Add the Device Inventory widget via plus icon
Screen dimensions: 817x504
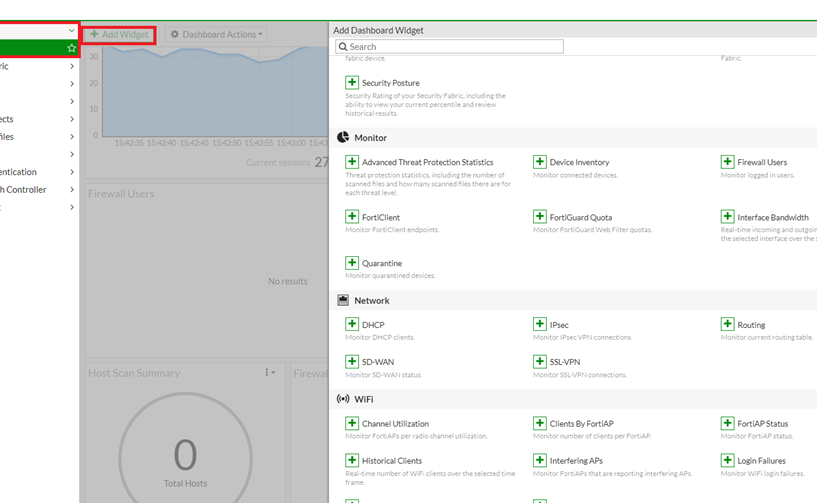pyautogui.click(x=540, y=162)
